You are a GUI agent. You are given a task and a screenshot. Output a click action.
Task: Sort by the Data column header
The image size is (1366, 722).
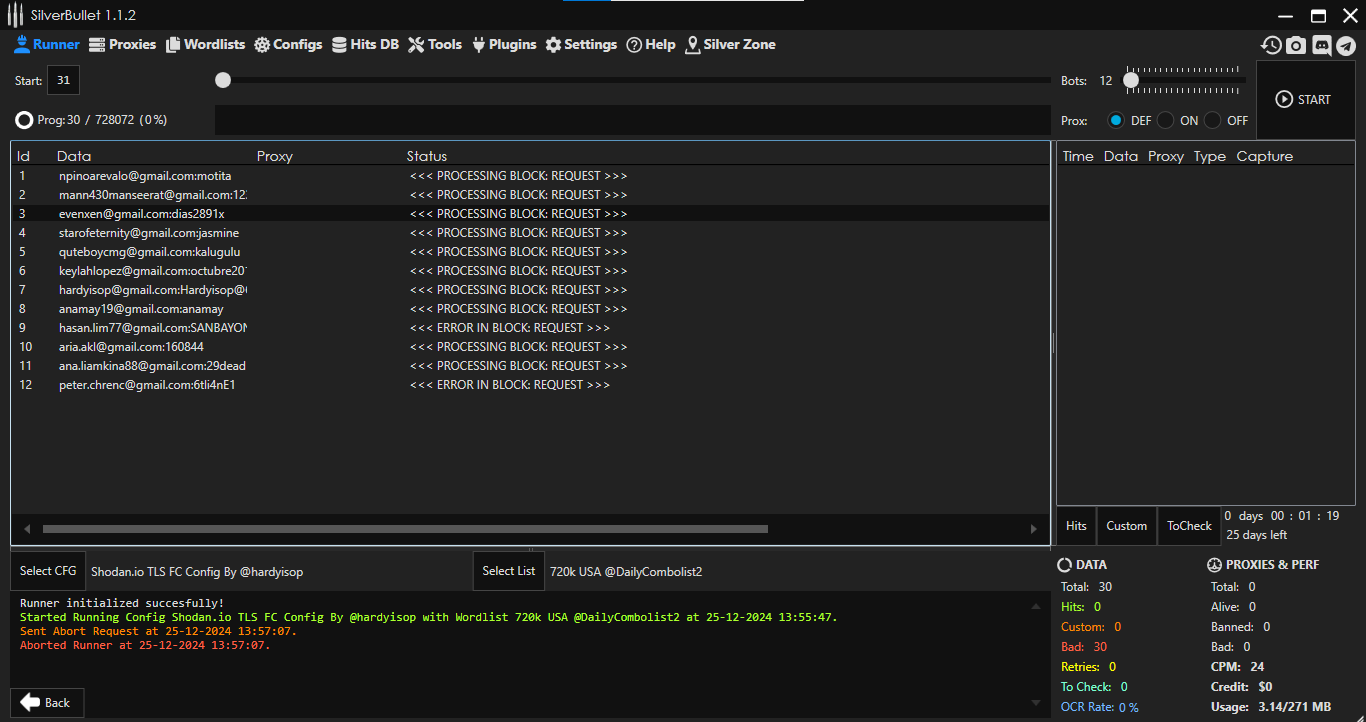(x=74, y=156)
